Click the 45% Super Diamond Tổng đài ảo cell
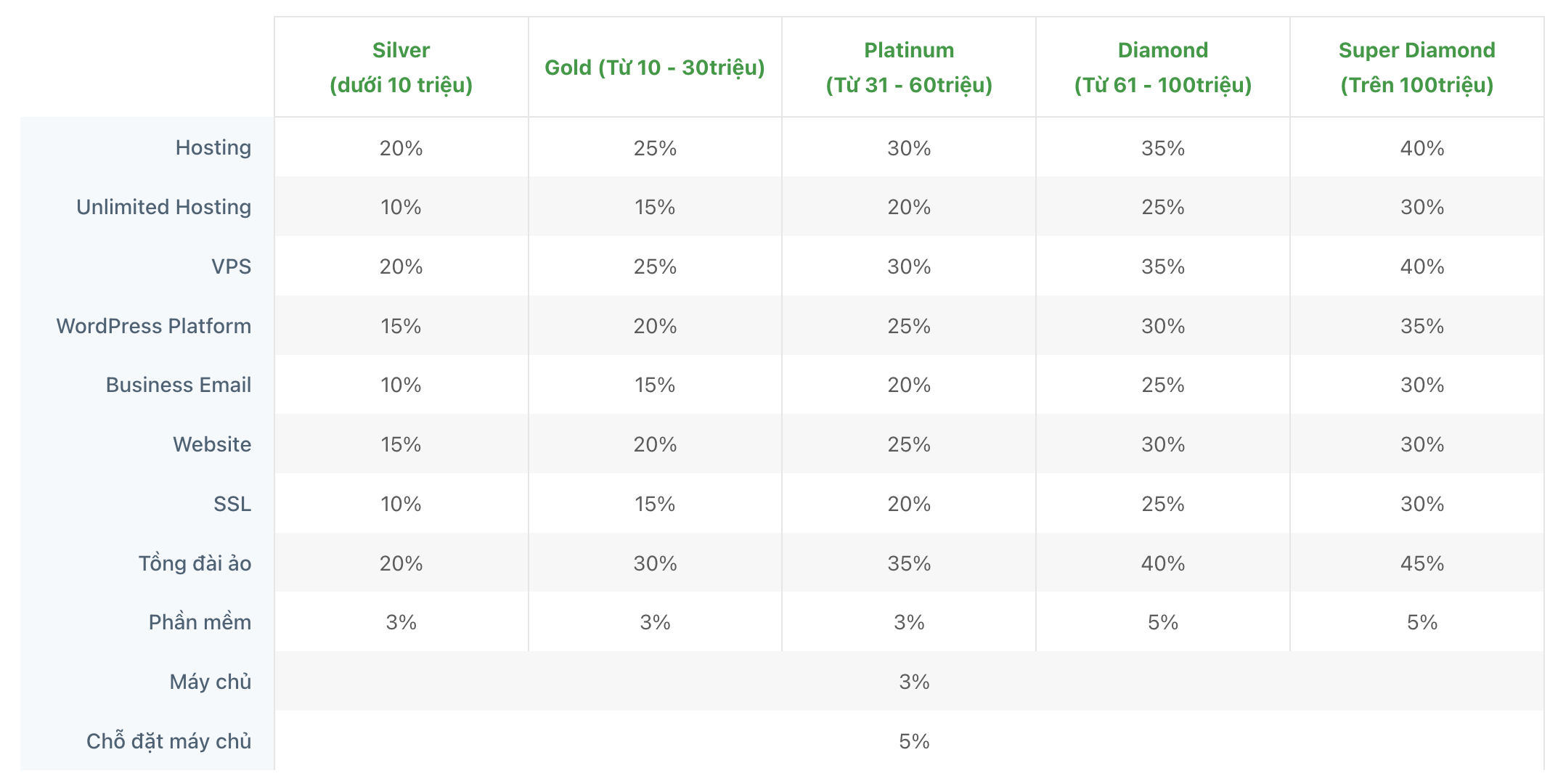1558x784 pixels. (1422, 563)
